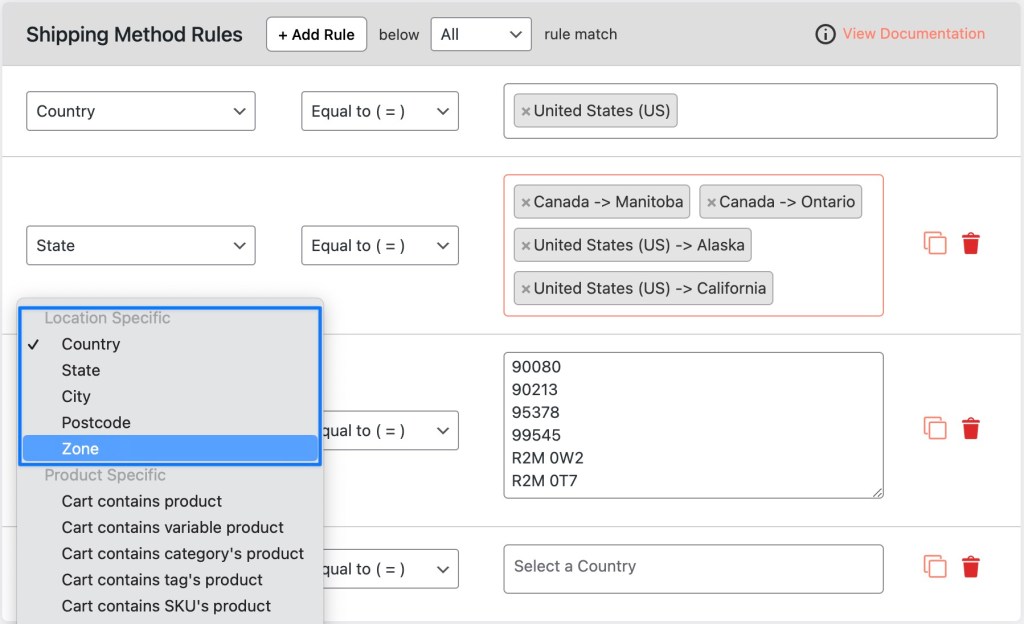Screen dimensions: 1024x624
Task: Open the View Documentation link
Action: click(913, 34)
